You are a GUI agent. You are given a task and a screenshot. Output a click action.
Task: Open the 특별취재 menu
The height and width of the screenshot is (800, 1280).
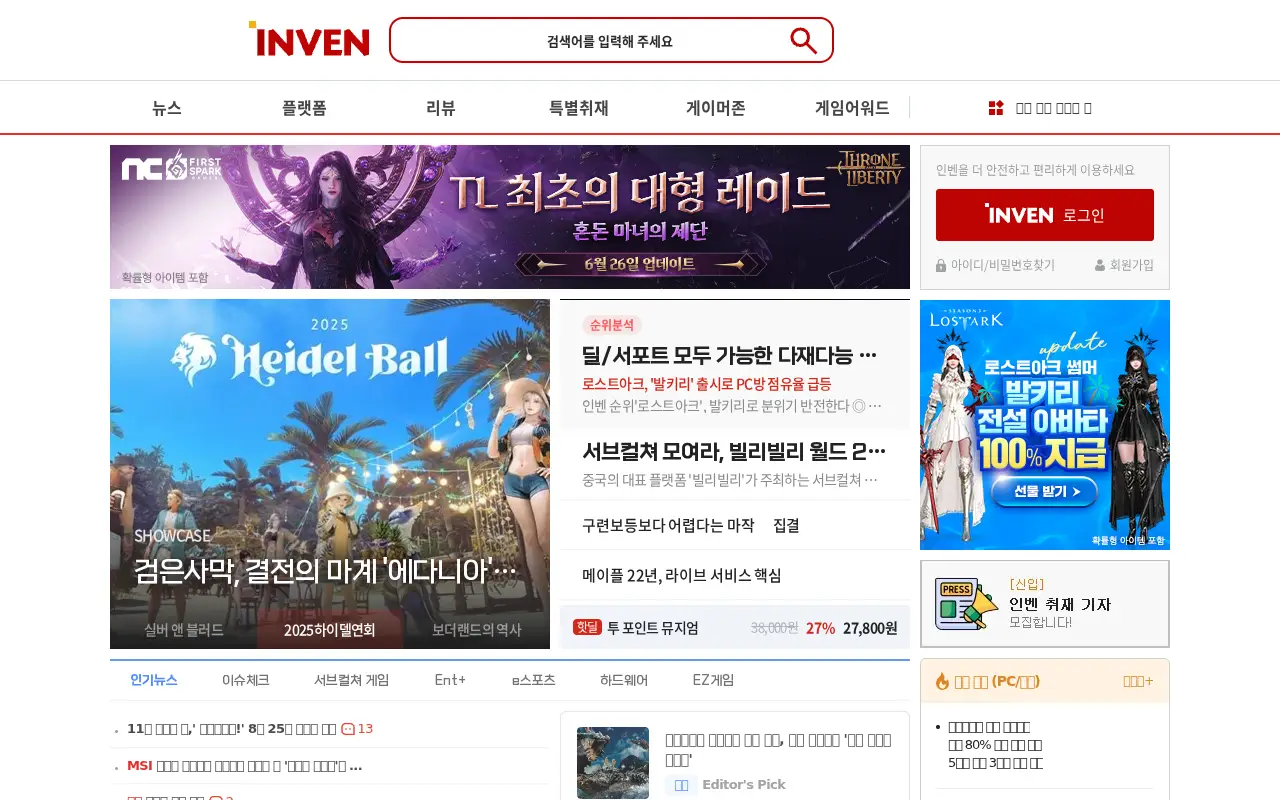click(x=579, y=108)
